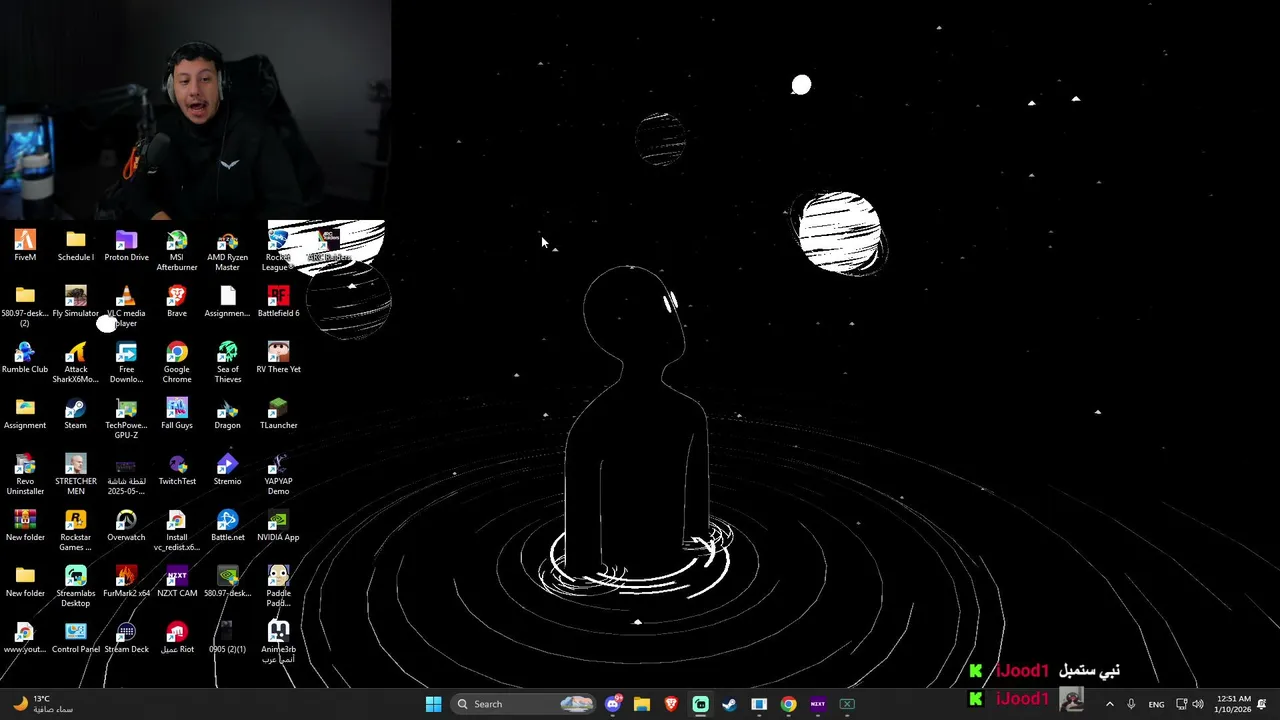1280x720 pixels.
Task: Launch TwitchTest shortcut
Action: click(177, 469)
